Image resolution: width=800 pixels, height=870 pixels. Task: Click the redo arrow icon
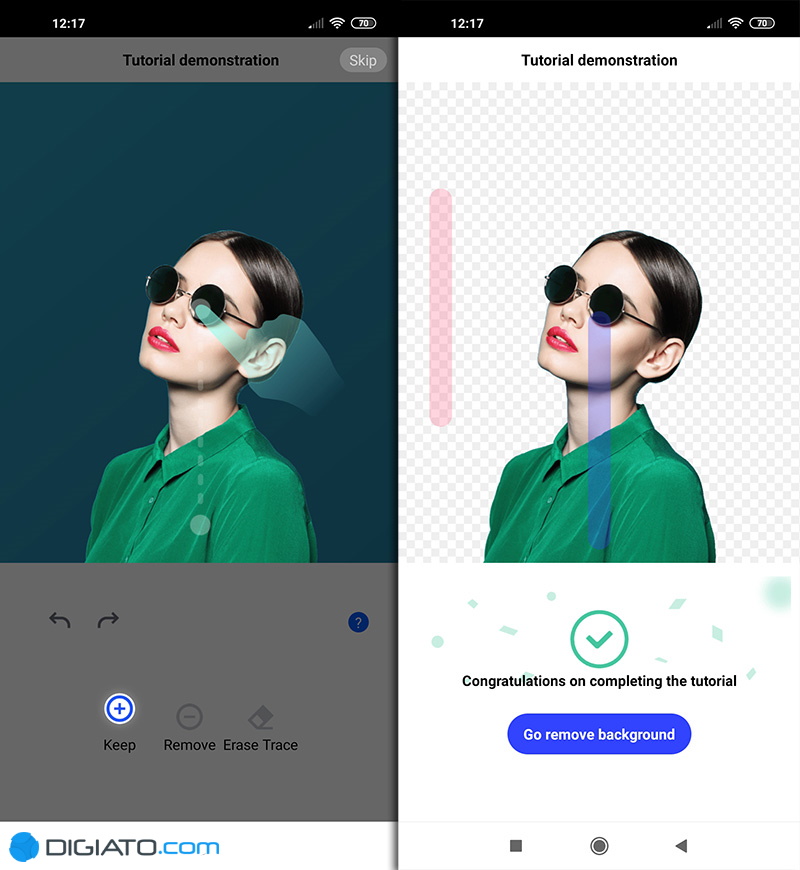(x=108, y=620)
